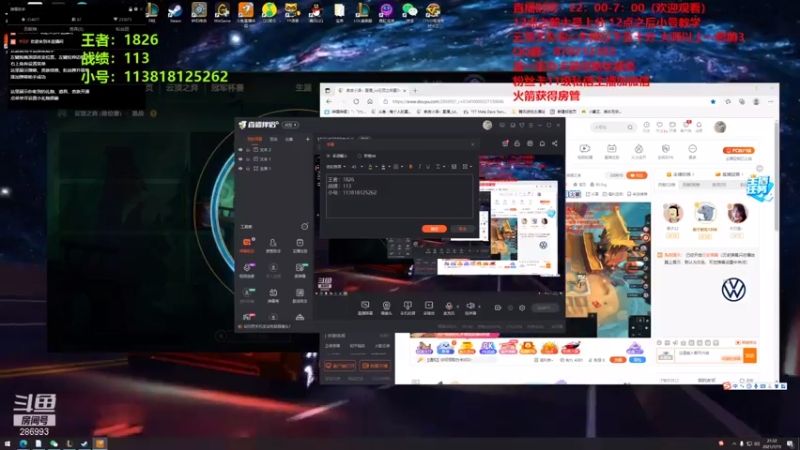The height and width of the screenshot is (450, 800).
Task: Click the text editing area in the dialog
Action: [x=399, y=196]
